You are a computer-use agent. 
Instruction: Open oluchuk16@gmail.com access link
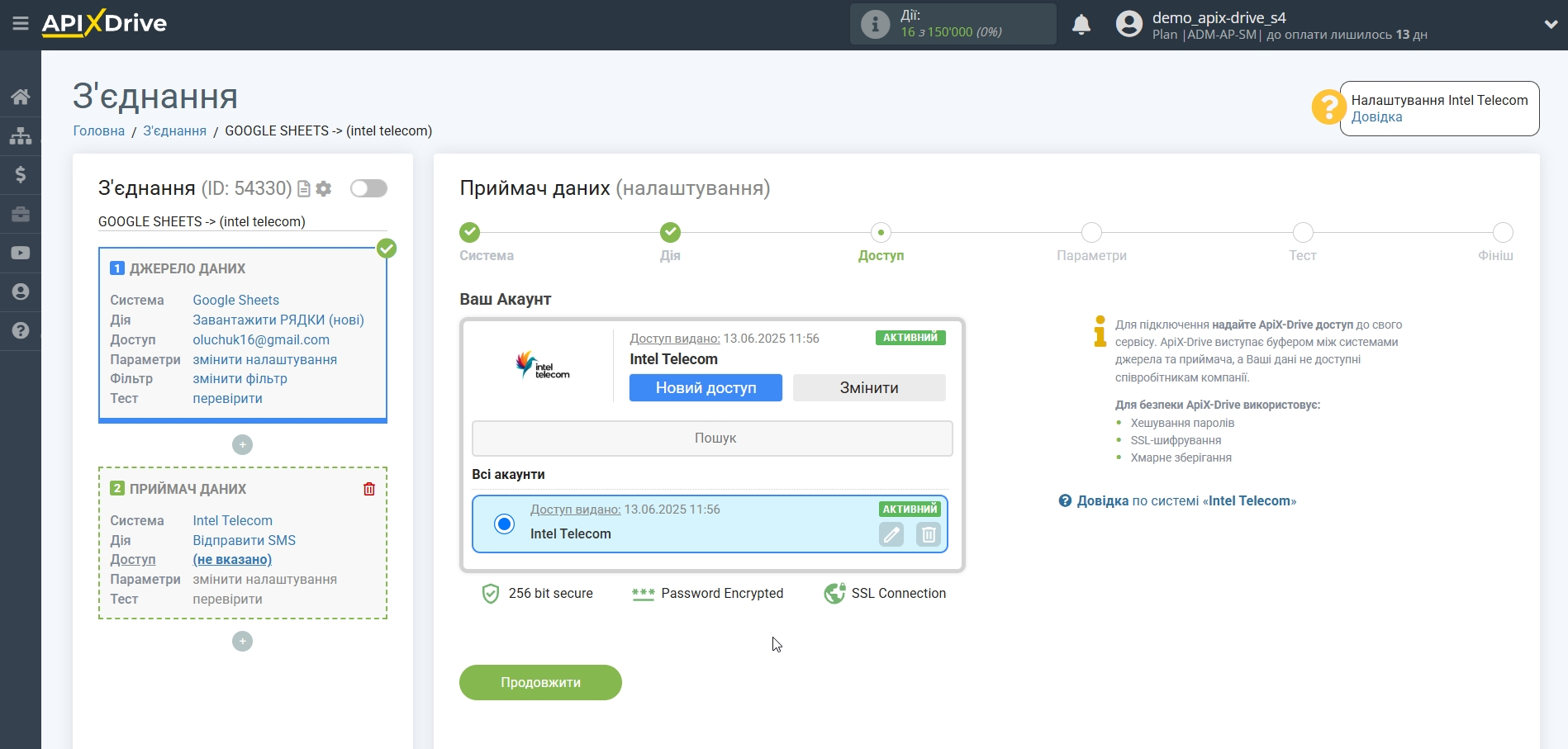pos(261,339)
